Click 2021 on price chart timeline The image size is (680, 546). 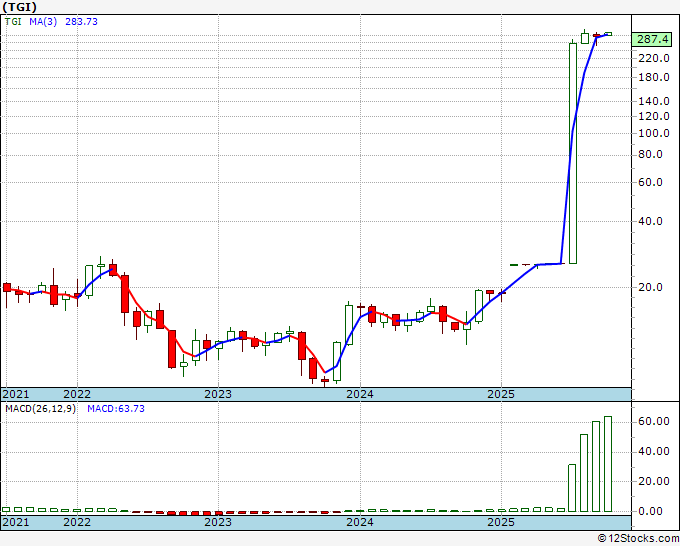[x=16, y=394]
